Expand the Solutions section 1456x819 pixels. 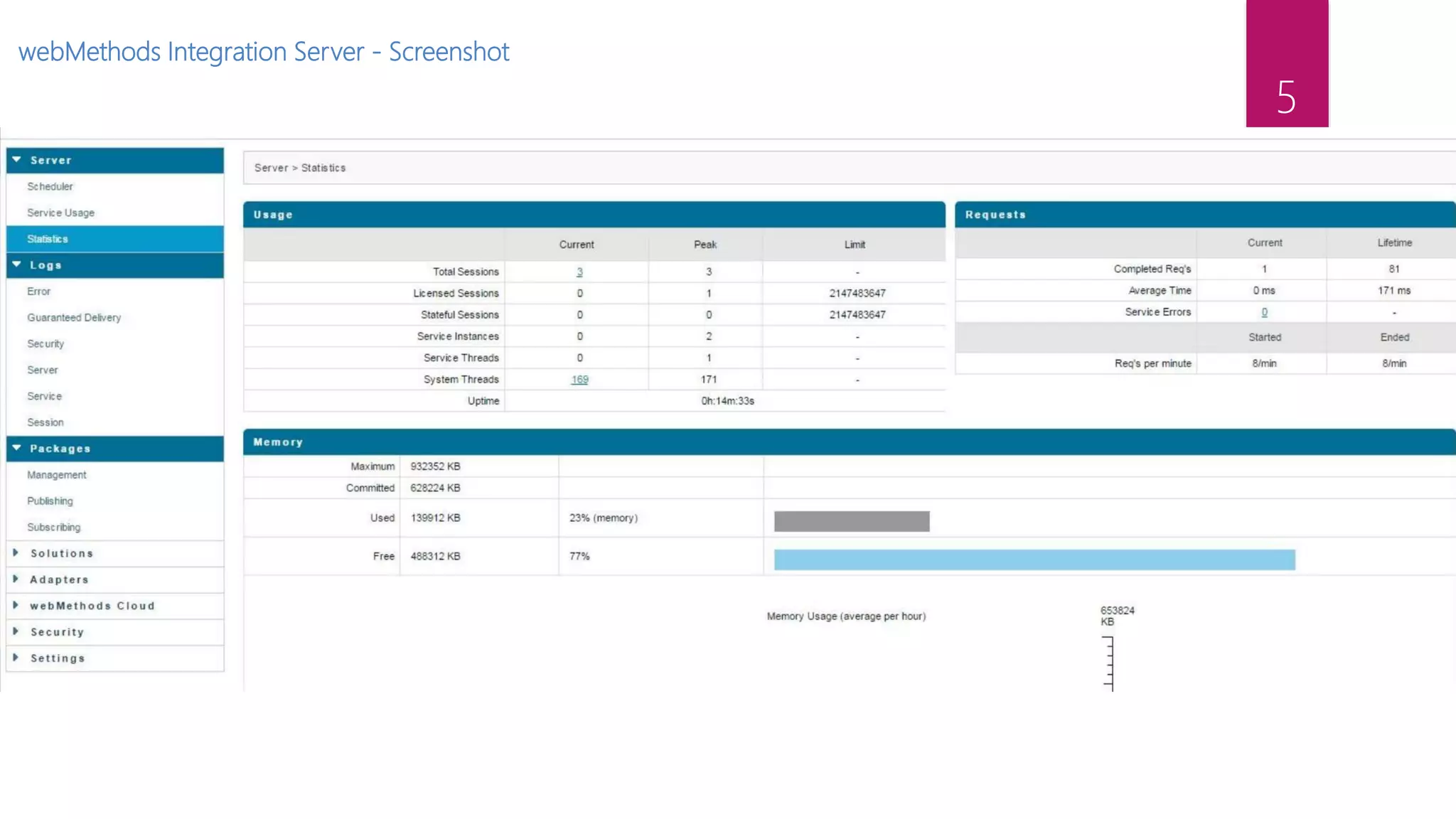click(x=16, y=553)
